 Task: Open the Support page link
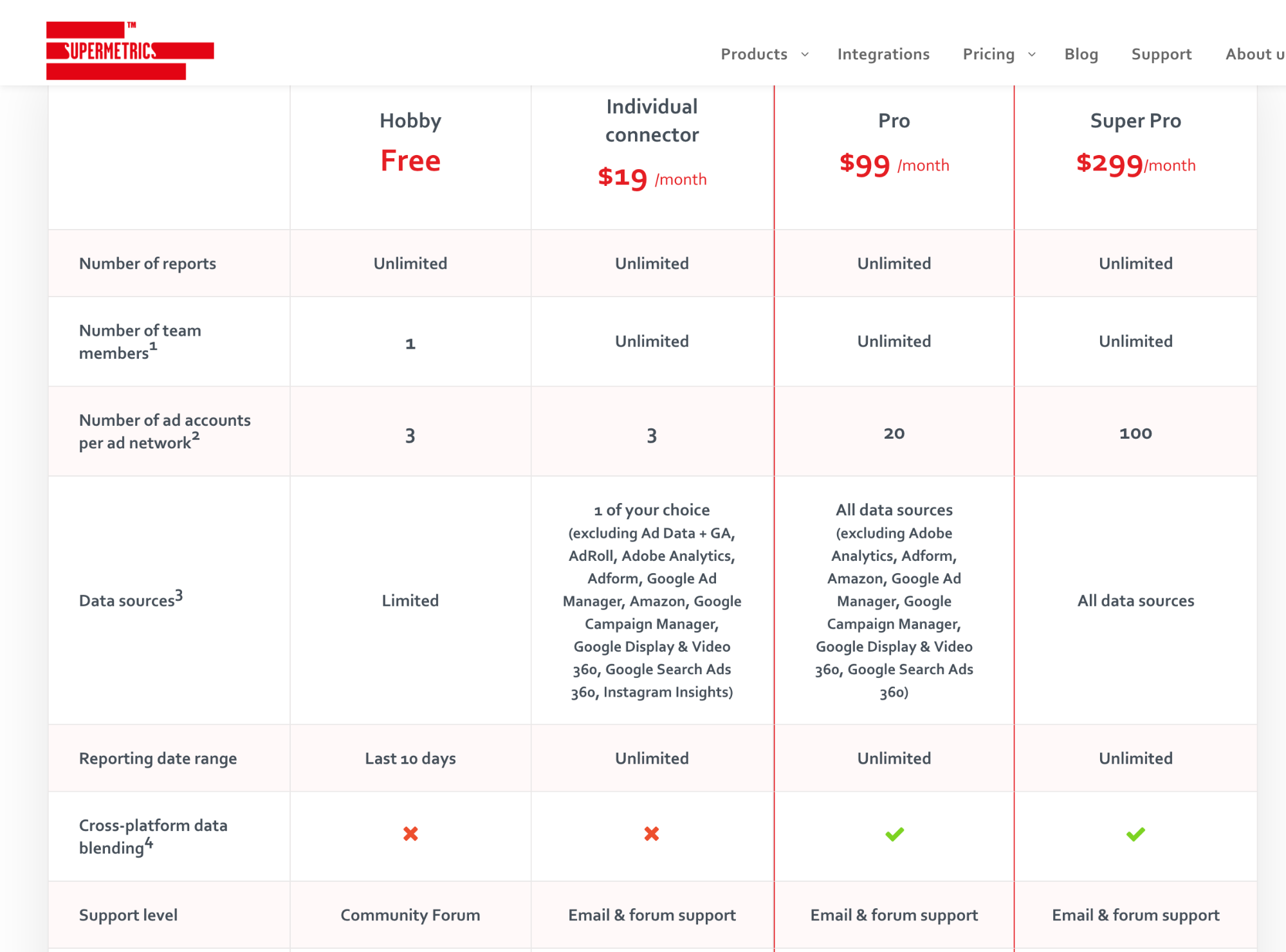coord(1161,54)
